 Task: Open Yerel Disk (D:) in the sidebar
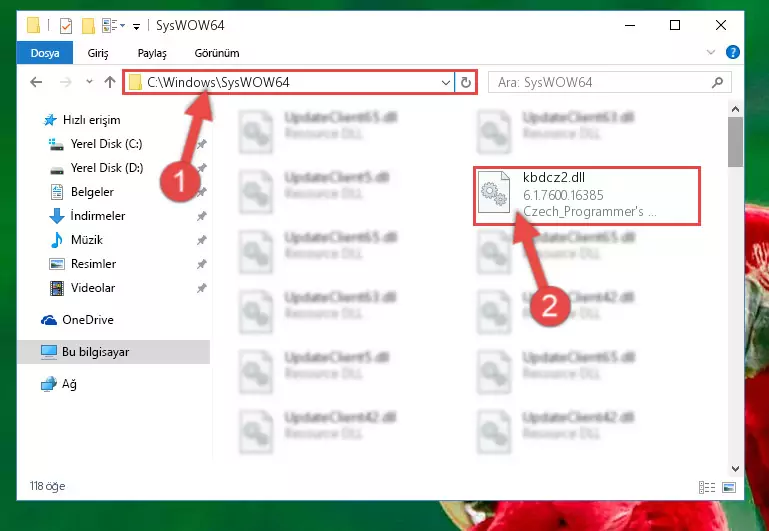[x=107, y=168]
